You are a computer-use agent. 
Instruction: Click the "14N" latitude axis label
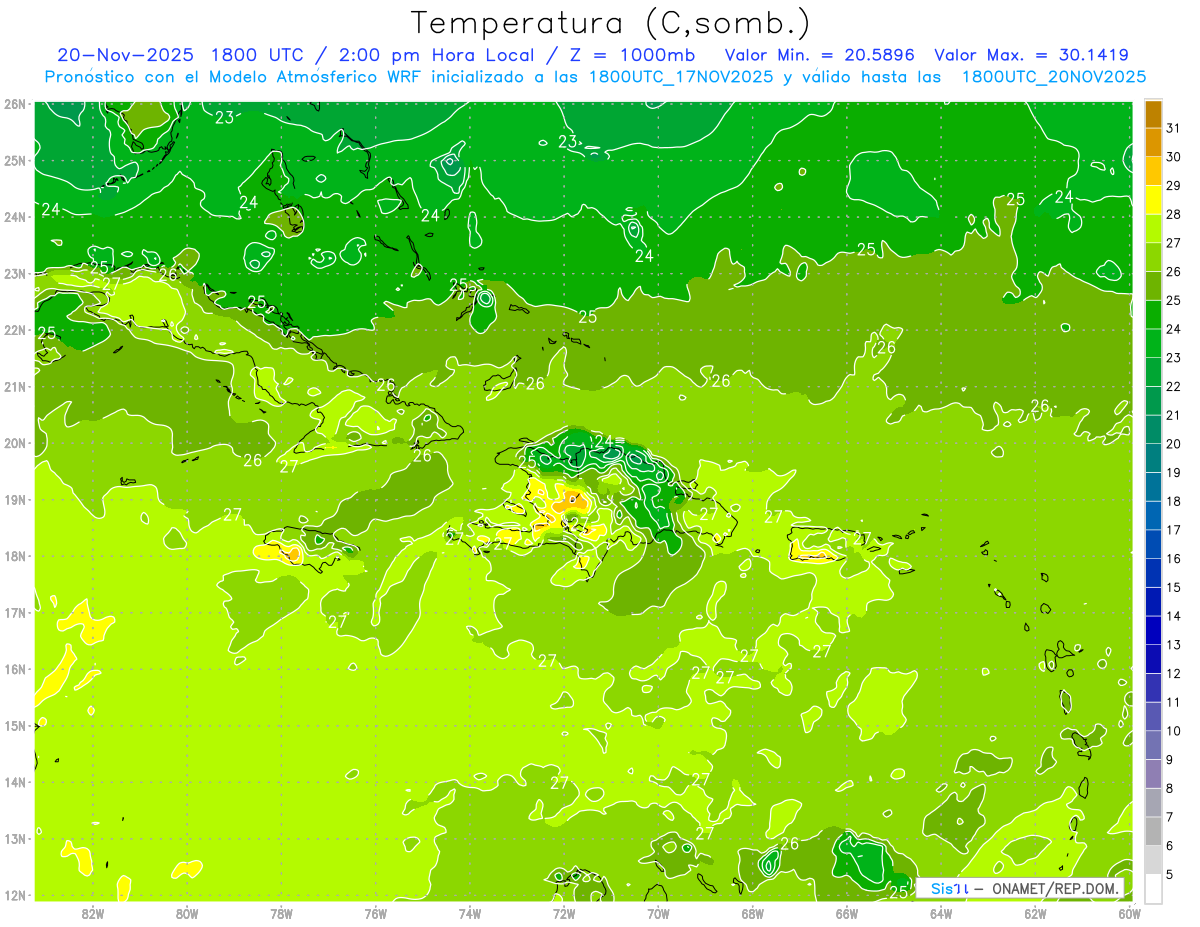pos(14,782)
